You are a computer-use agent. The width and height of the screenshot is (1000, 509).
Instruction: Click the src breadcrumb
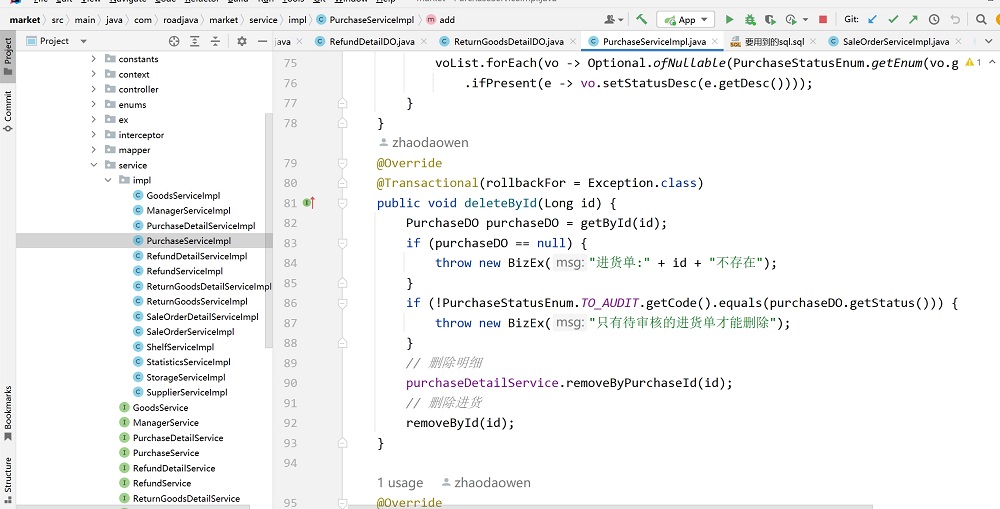[57, 20]
